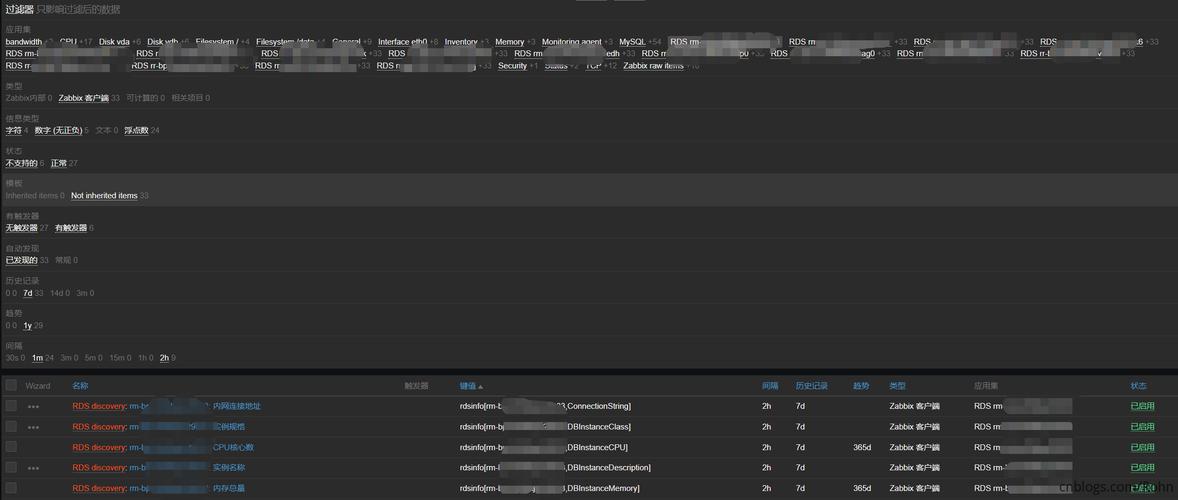Filter by General application

pos(346,42)
